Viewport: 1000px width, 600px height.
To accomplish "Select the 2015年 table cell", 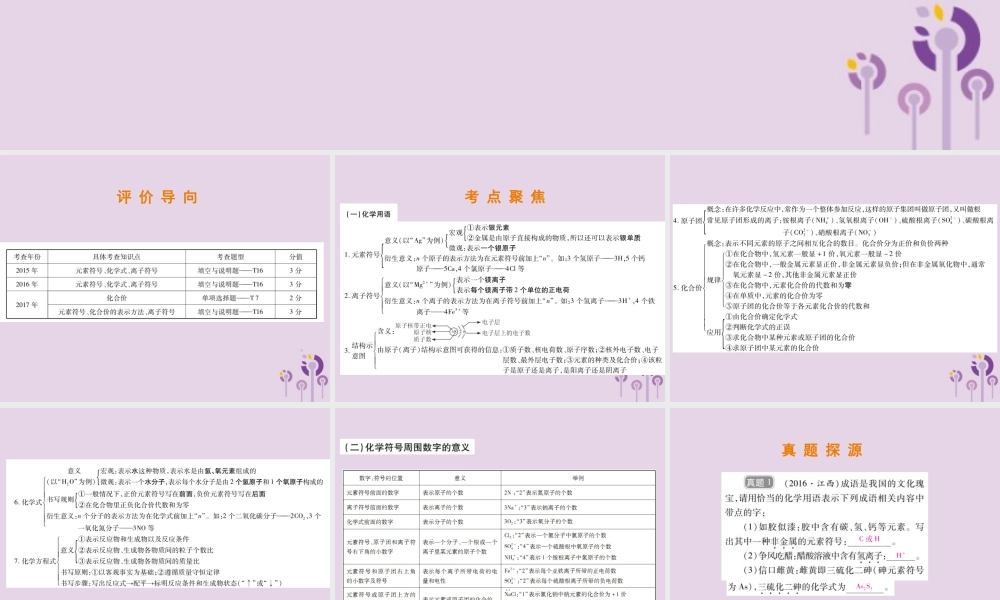I will 27,270.
